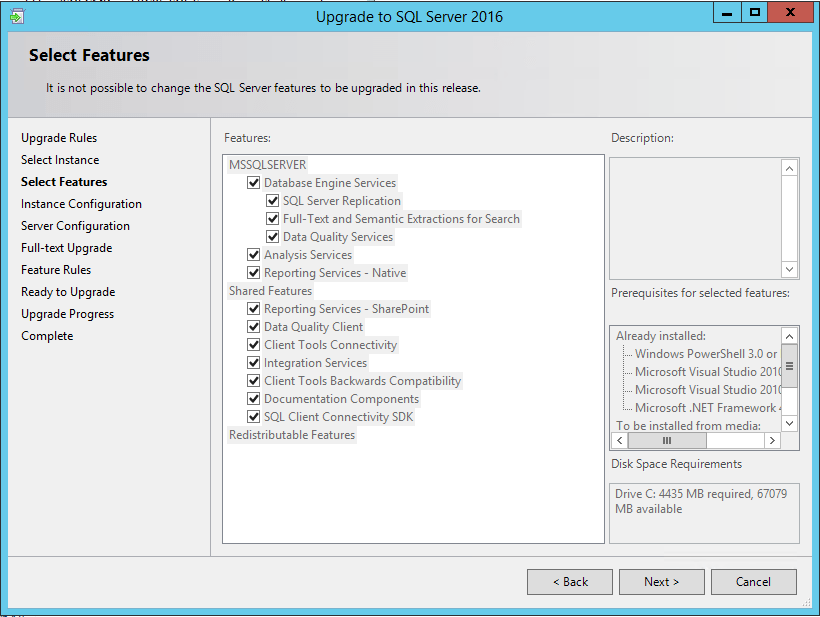Uncheck Analysis Services
Viewport: 820px width, 617px height.
click(x=254, y=254)
